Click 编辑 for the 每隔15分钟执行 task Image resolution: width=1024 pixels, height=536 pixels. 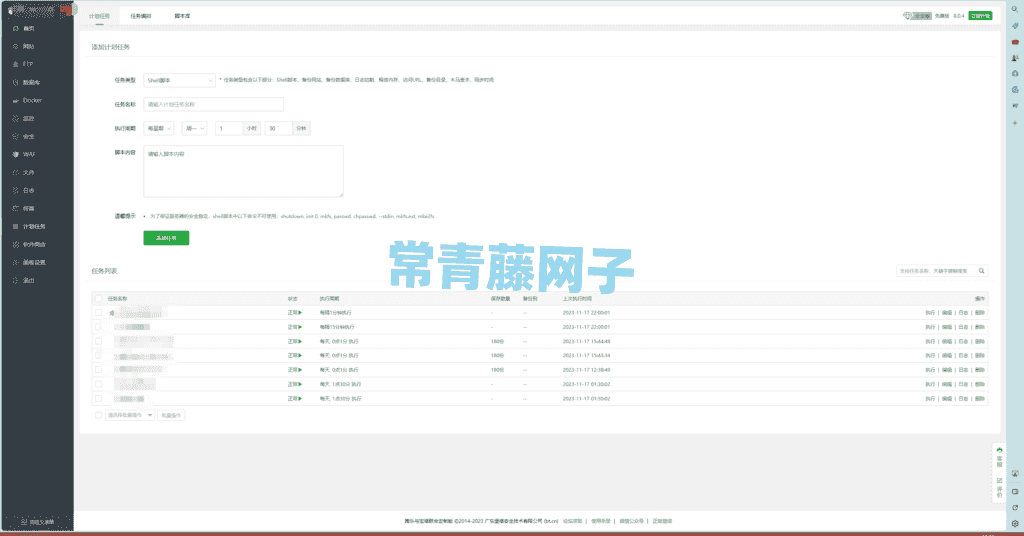click(947, 327)
